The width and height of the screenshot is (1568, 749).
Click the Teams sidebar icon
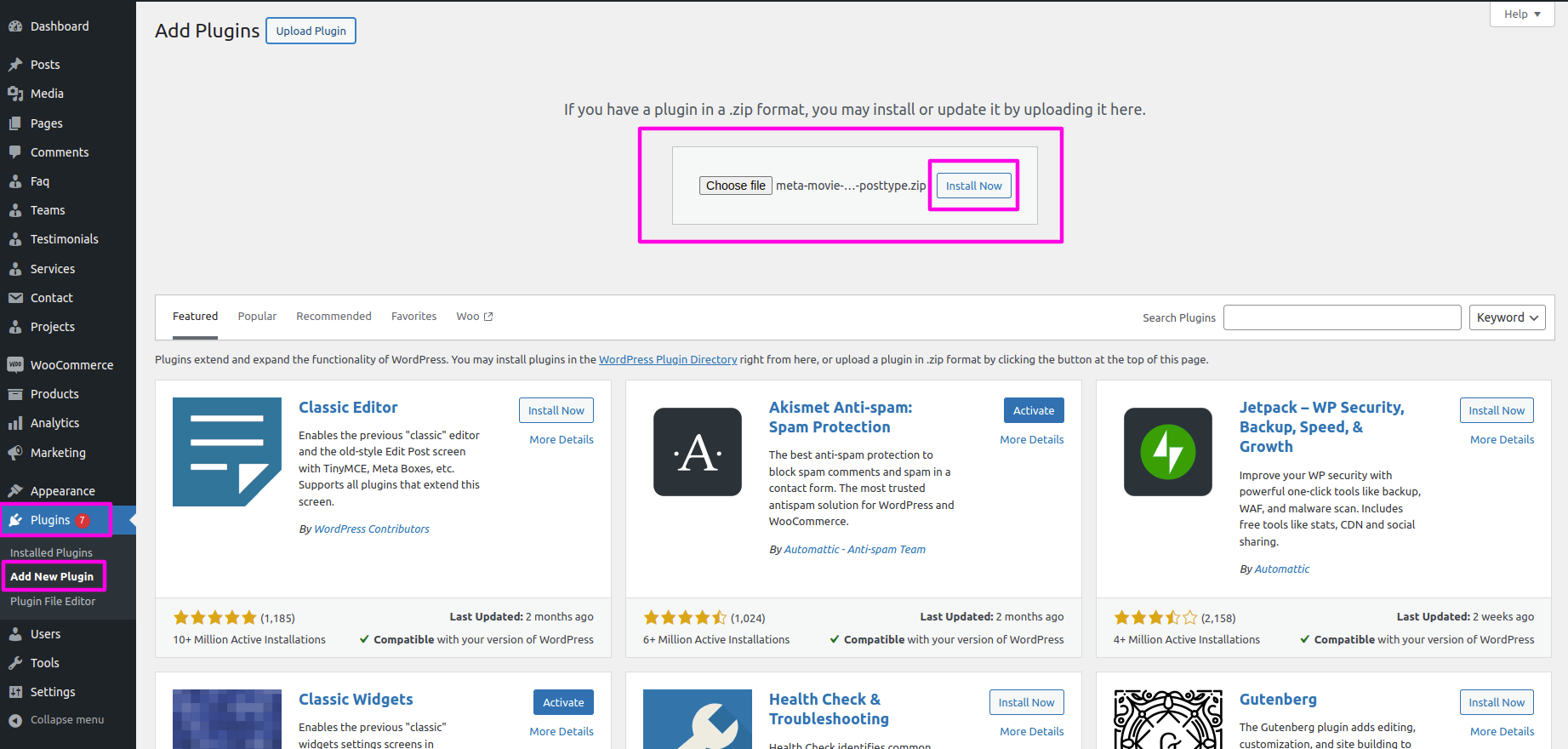coord(15,210)
